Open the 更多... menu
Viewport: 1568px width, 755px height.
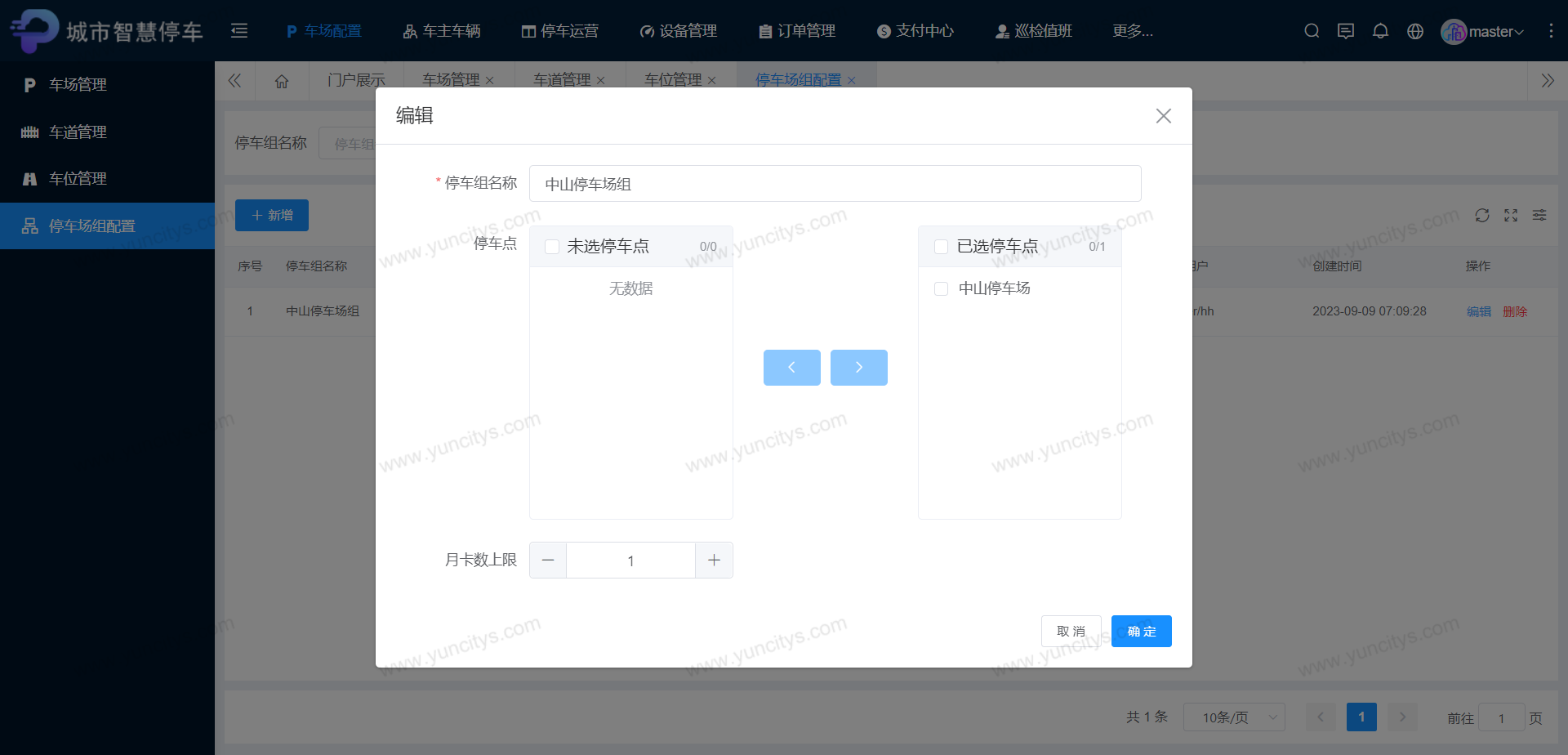1133,31
